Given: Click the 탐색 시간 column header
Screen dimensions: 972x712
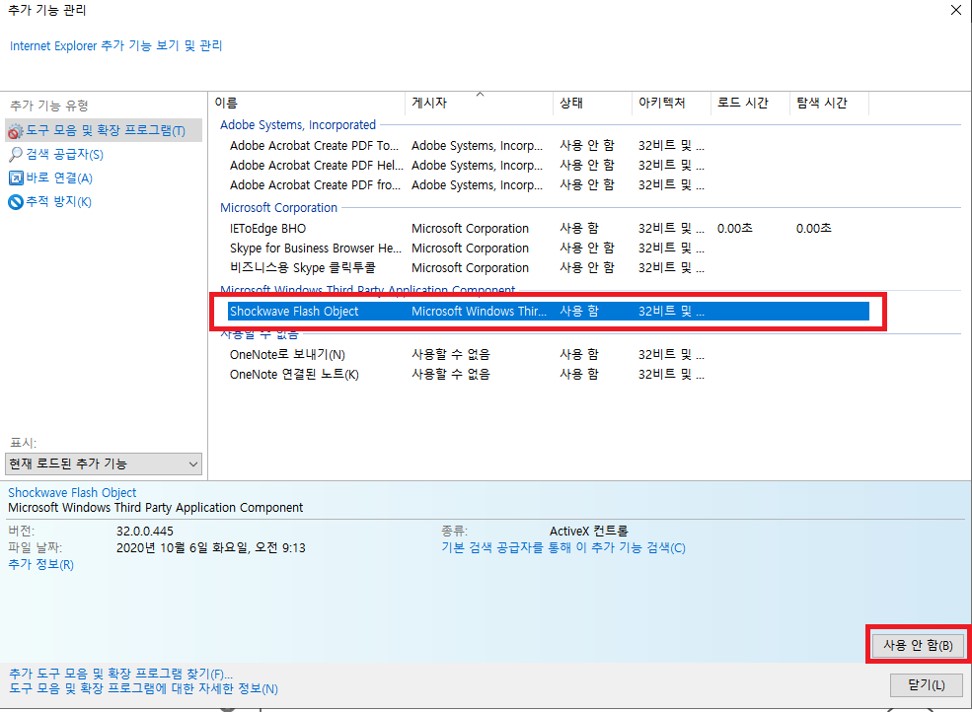Looking at the screenshot, I should 829,103.
